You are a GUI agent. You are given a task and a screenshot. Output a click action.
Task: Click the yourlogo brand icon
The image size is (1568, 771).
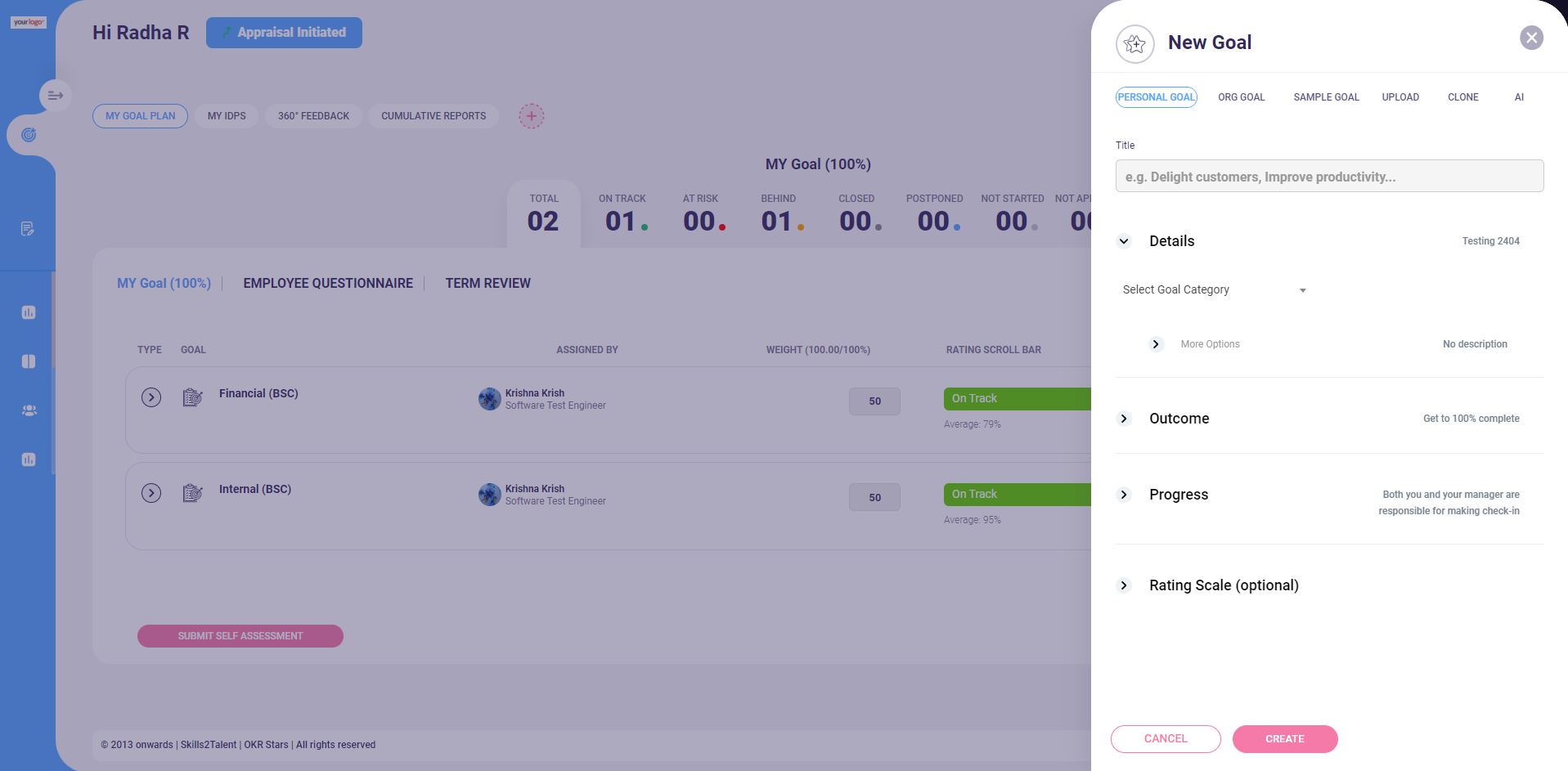[29, 22]
